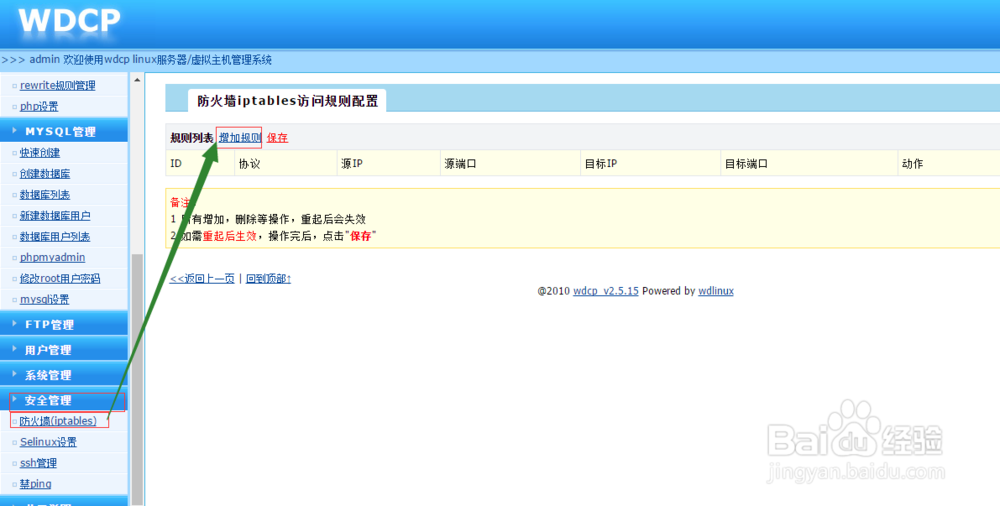Expand the 系统管理 section
This screenshot has height=506, width=1000.
(x=64, y=375)
